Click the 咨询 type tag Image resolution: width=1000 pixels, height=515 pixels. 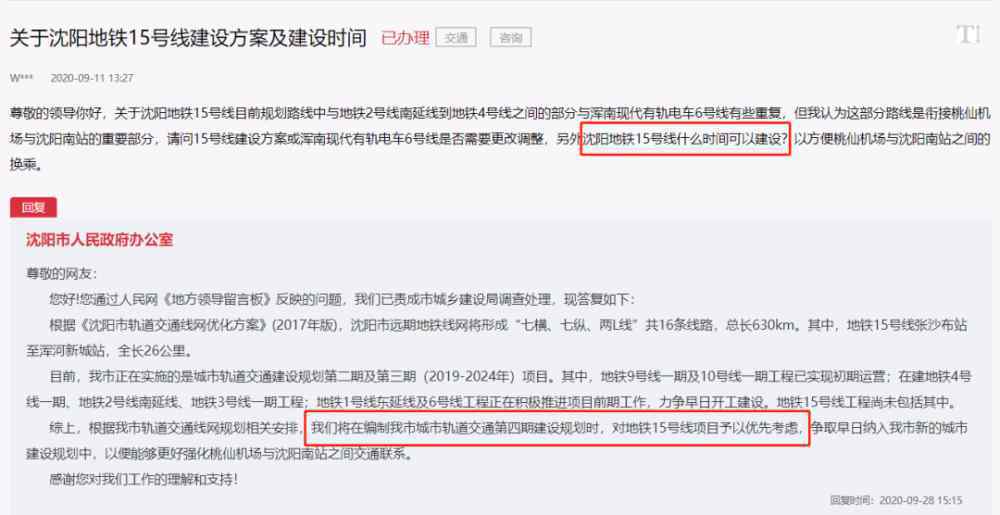pos(510,38)
